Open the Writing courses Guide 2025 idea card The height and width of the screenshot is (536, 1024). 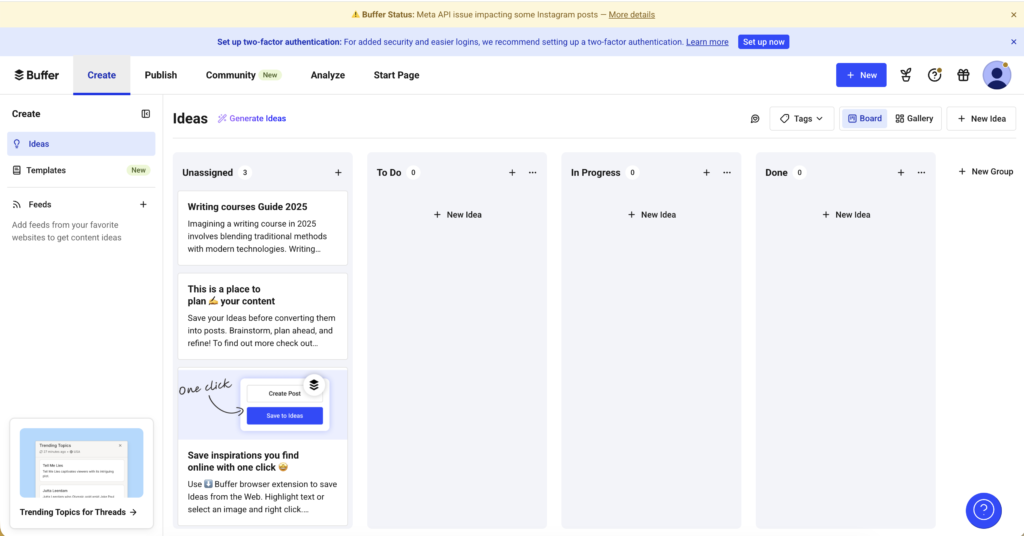[262, 228]
